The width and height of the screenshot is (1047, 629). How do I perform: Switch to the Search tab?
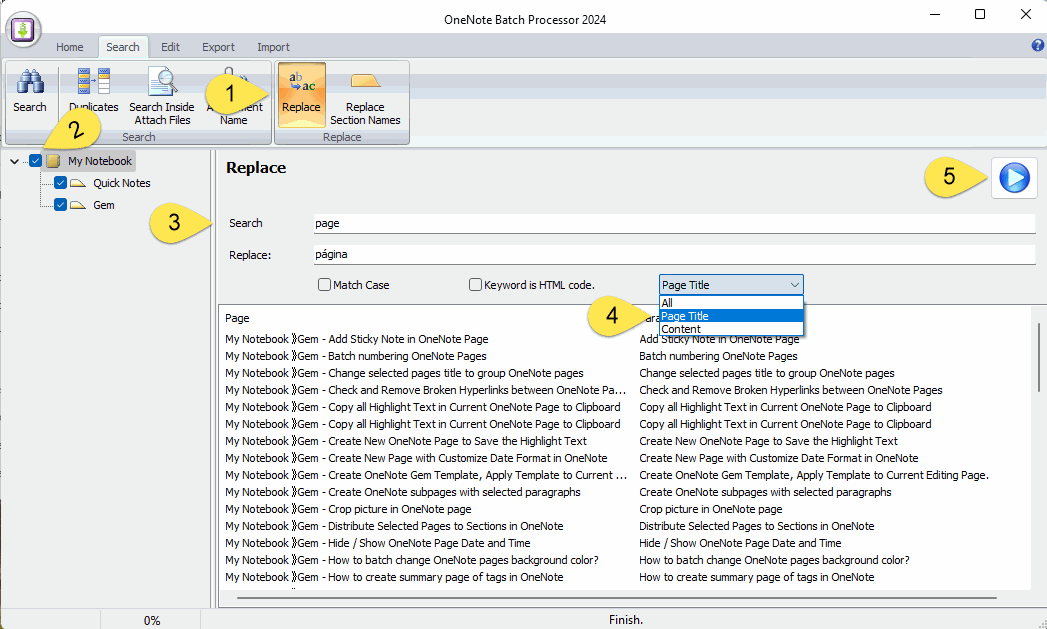click(x=123, y=47)
